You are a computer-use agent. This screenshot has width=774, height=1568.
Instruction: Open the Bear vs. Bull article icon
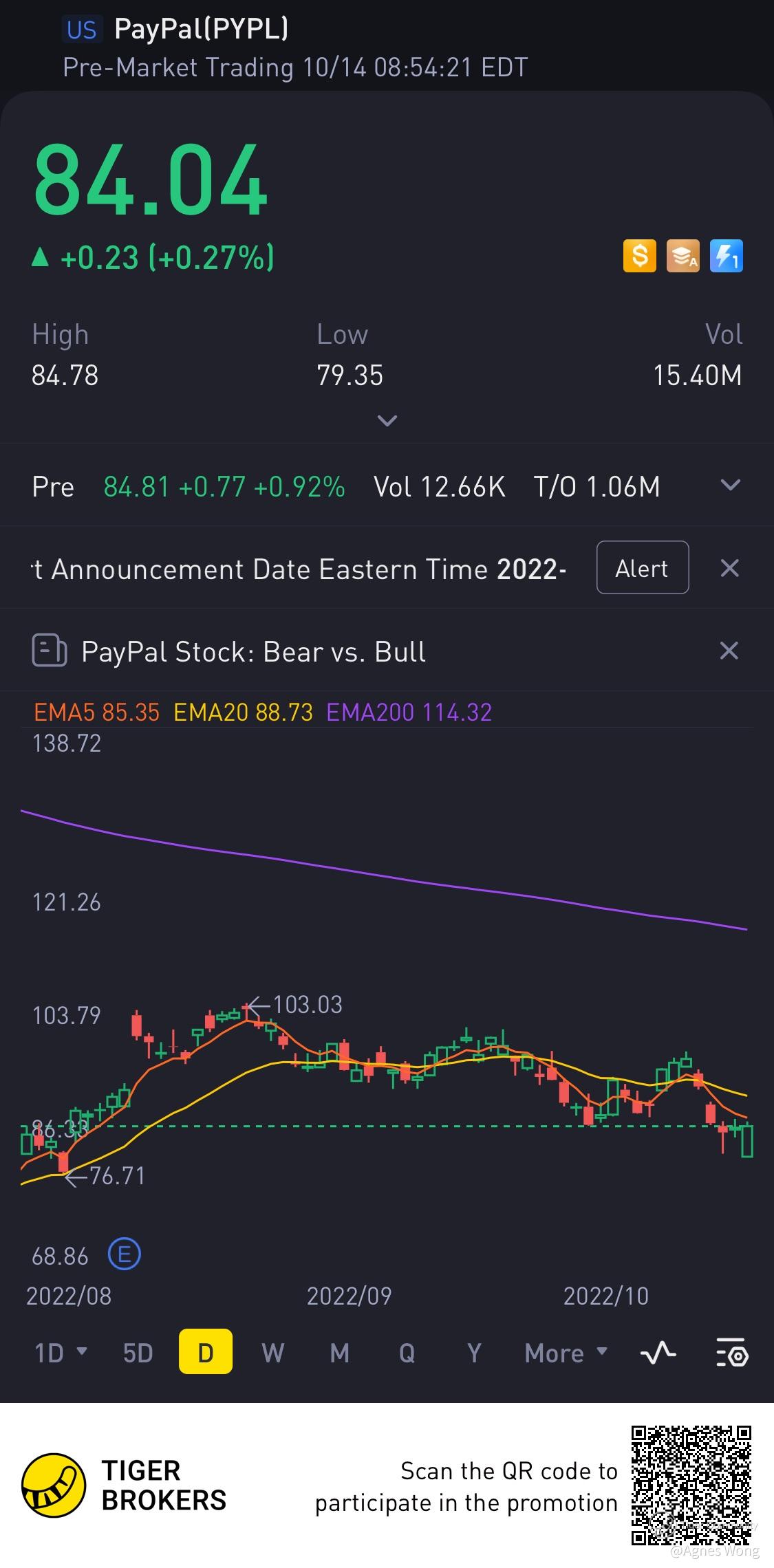click(50, 651)
